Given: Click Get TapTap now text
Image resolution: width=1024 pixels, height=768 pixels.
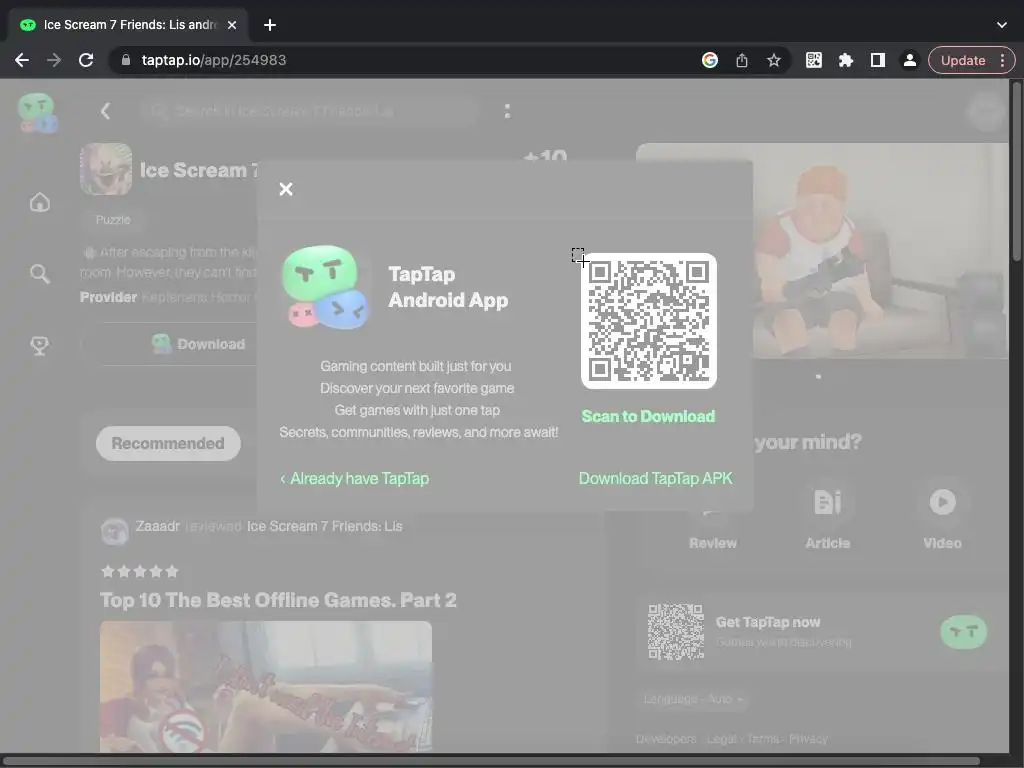Looking at the screenshot, I should pyautogui.click(x=768, y=622).
